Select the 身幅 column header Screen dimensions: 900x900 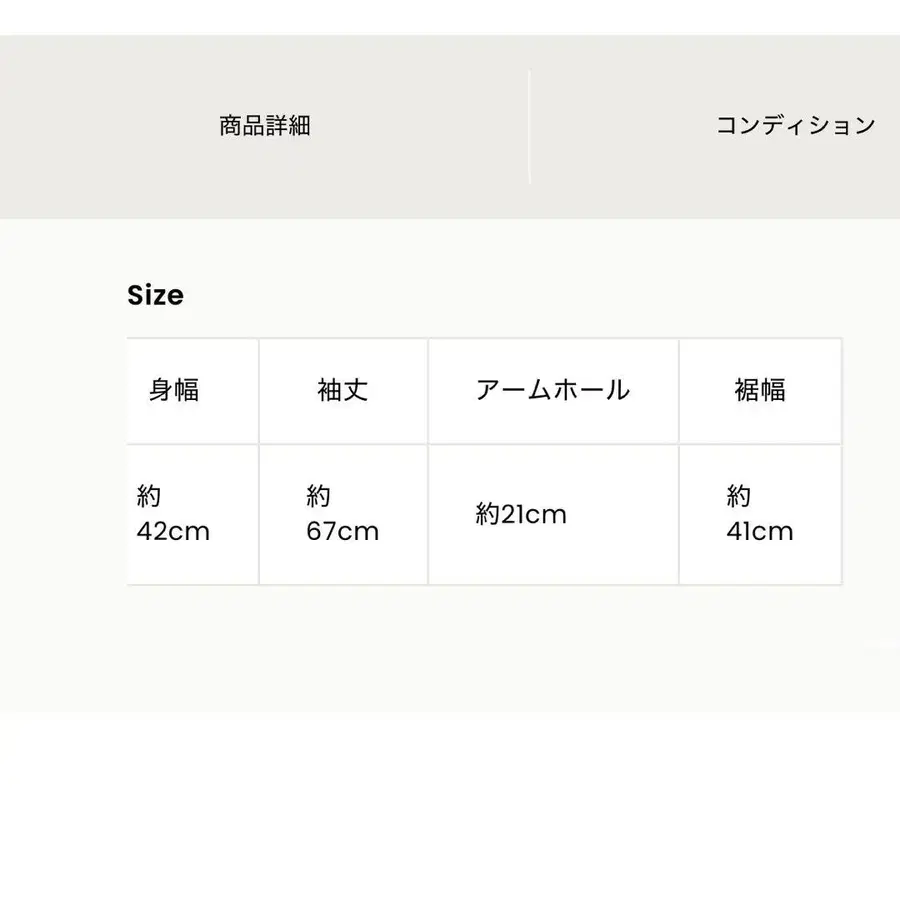[x=174, y=390]
